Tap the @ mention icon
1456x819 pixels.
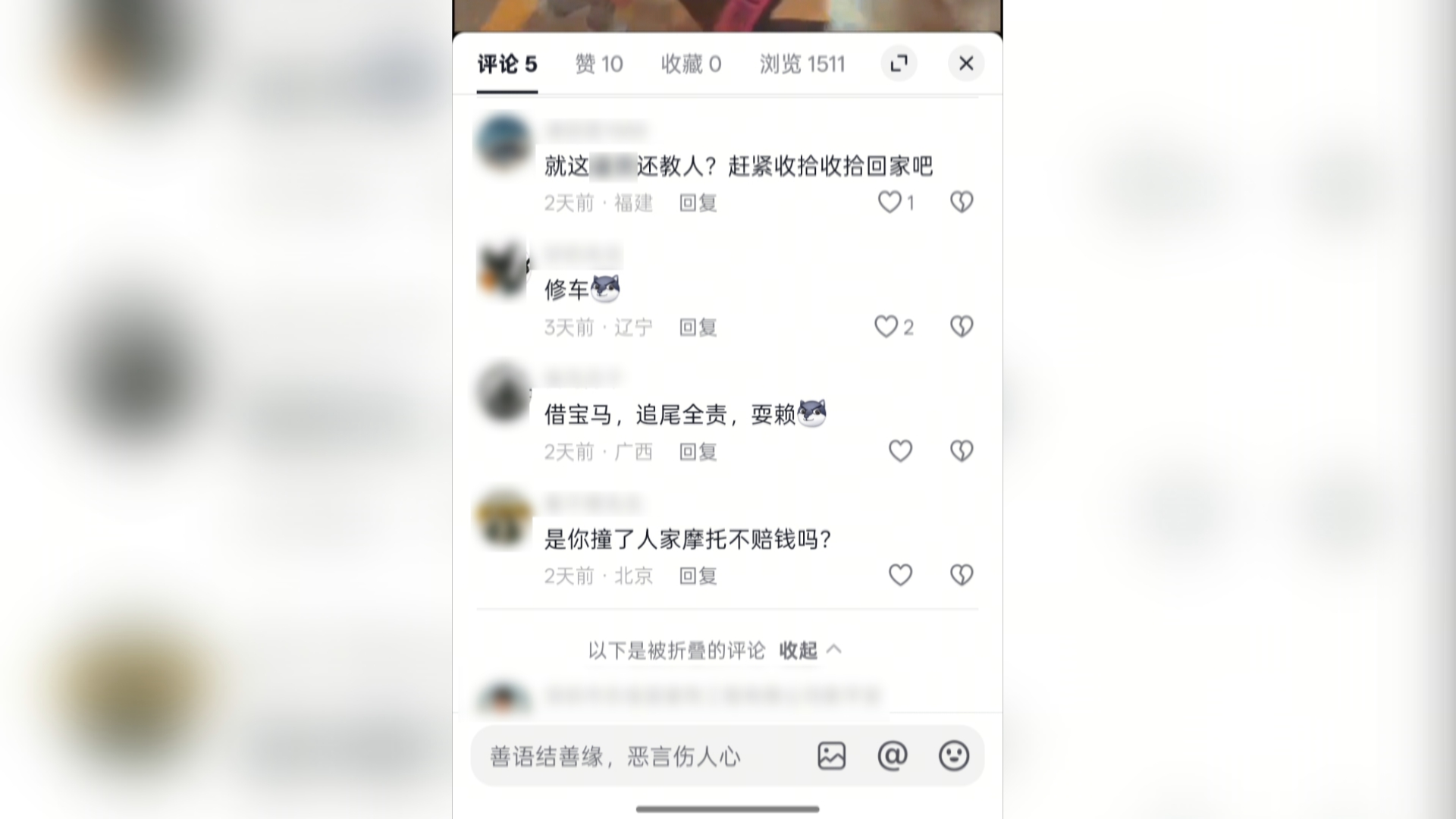(x=893, y=756)
